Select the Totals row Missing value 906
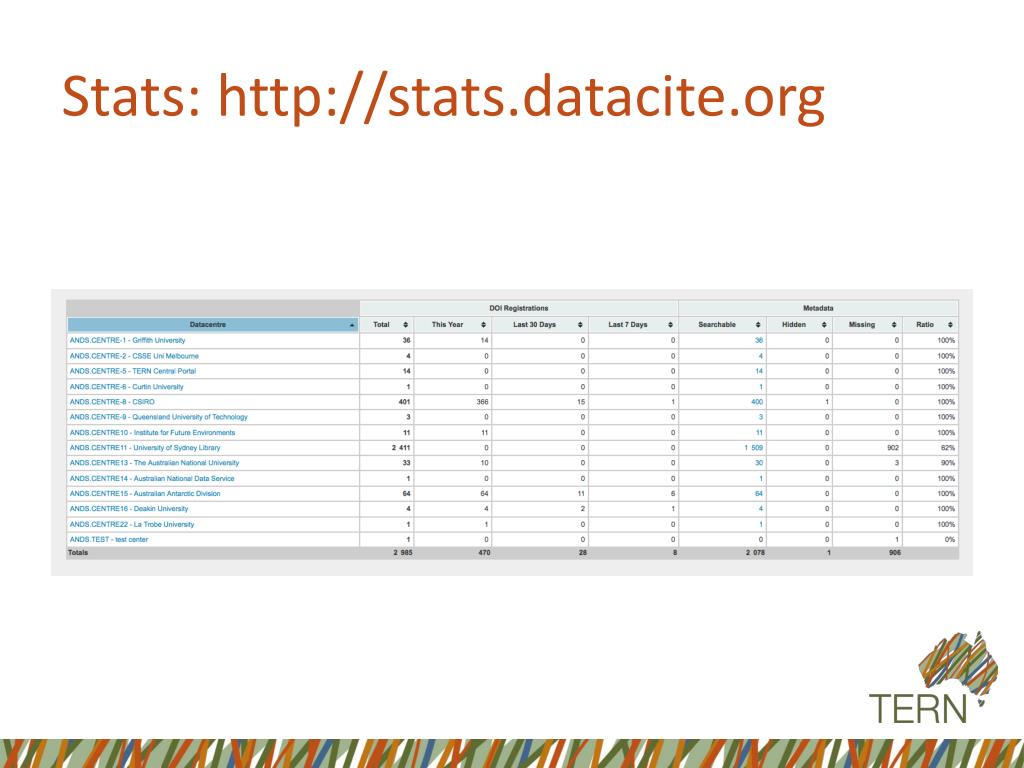This screenshot has width=1024, height=768. click(x=895, y=552)
